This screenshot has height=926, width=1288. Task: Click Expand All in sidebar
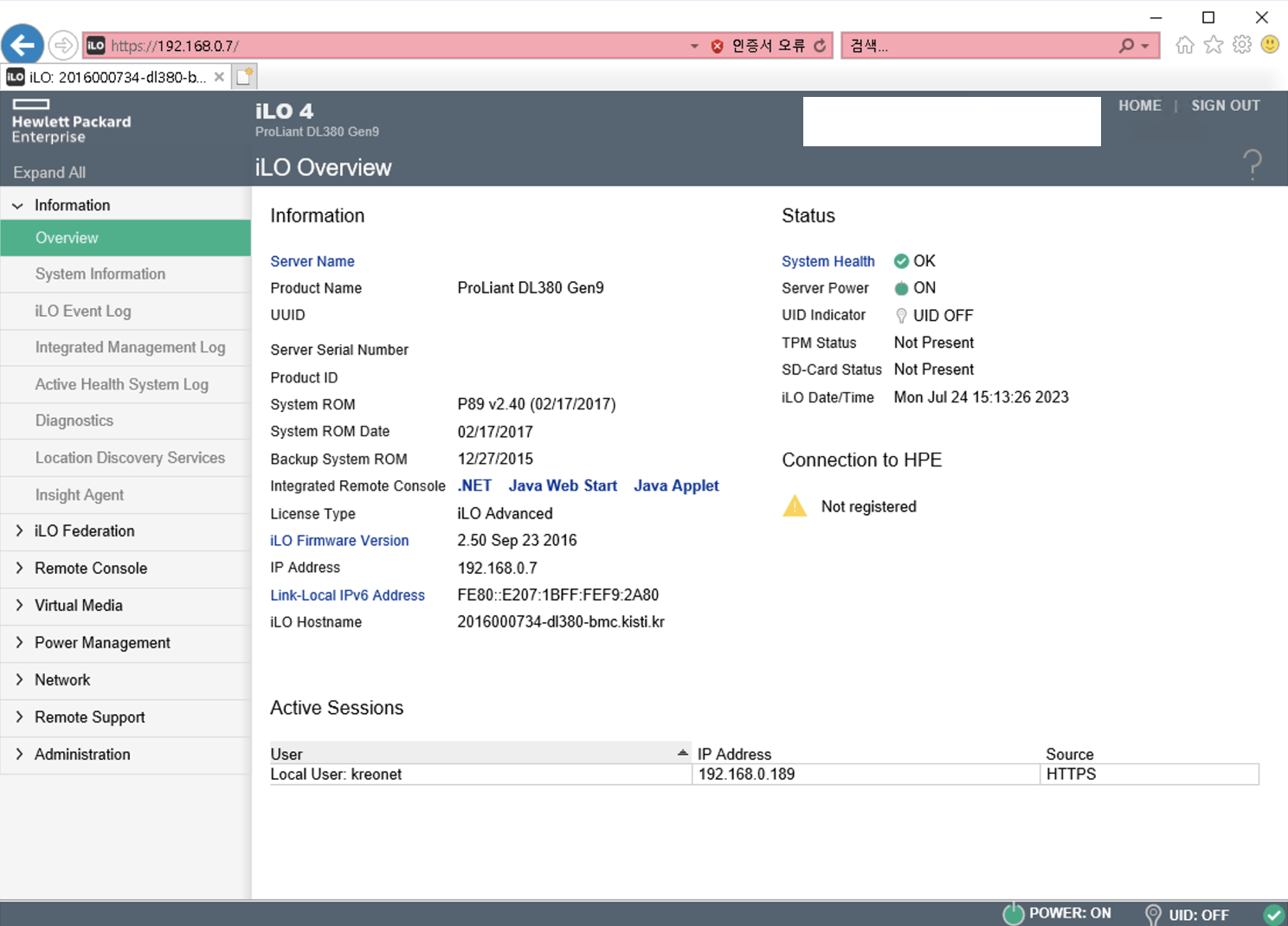tap(49, 172)
